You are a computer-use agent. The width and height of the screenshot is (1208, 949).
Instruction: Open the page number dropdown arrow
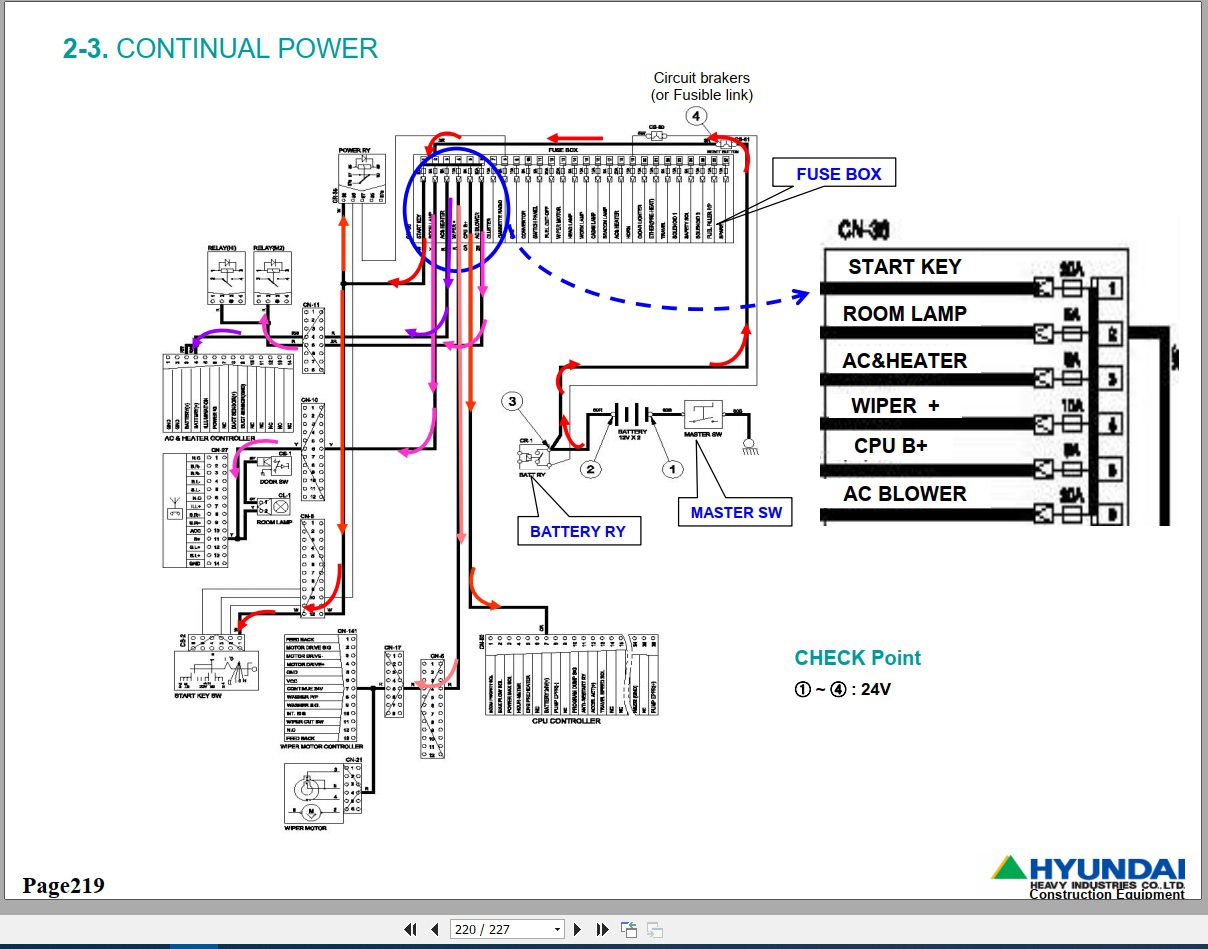(557, 930)
